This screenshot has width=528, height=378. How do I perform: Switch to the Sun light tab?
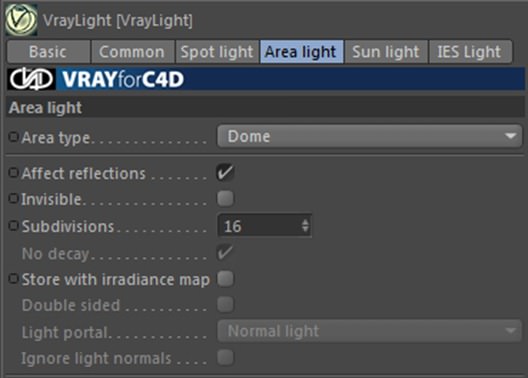(x=386, y=52)
